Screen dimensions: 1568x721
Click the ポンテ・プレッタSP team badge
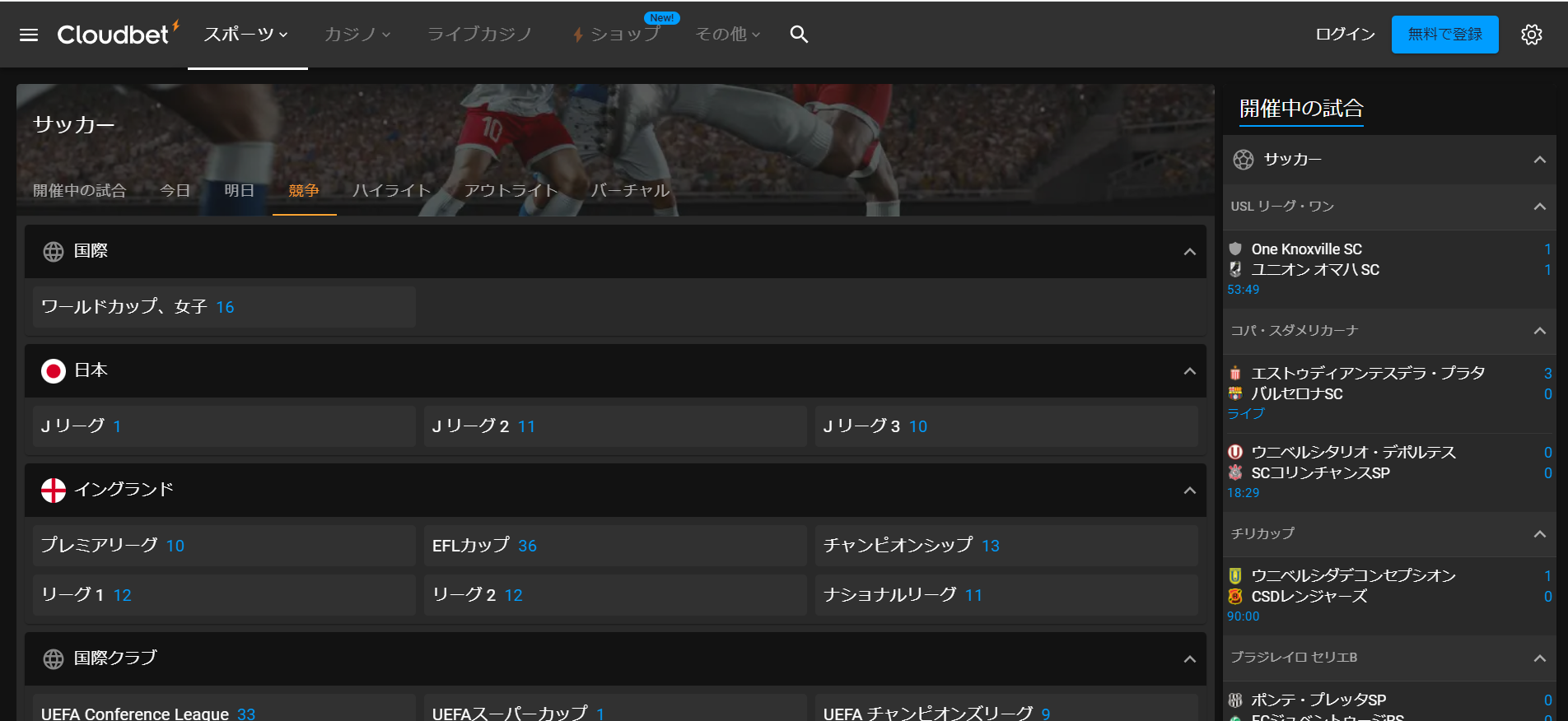pos(1235,700)
